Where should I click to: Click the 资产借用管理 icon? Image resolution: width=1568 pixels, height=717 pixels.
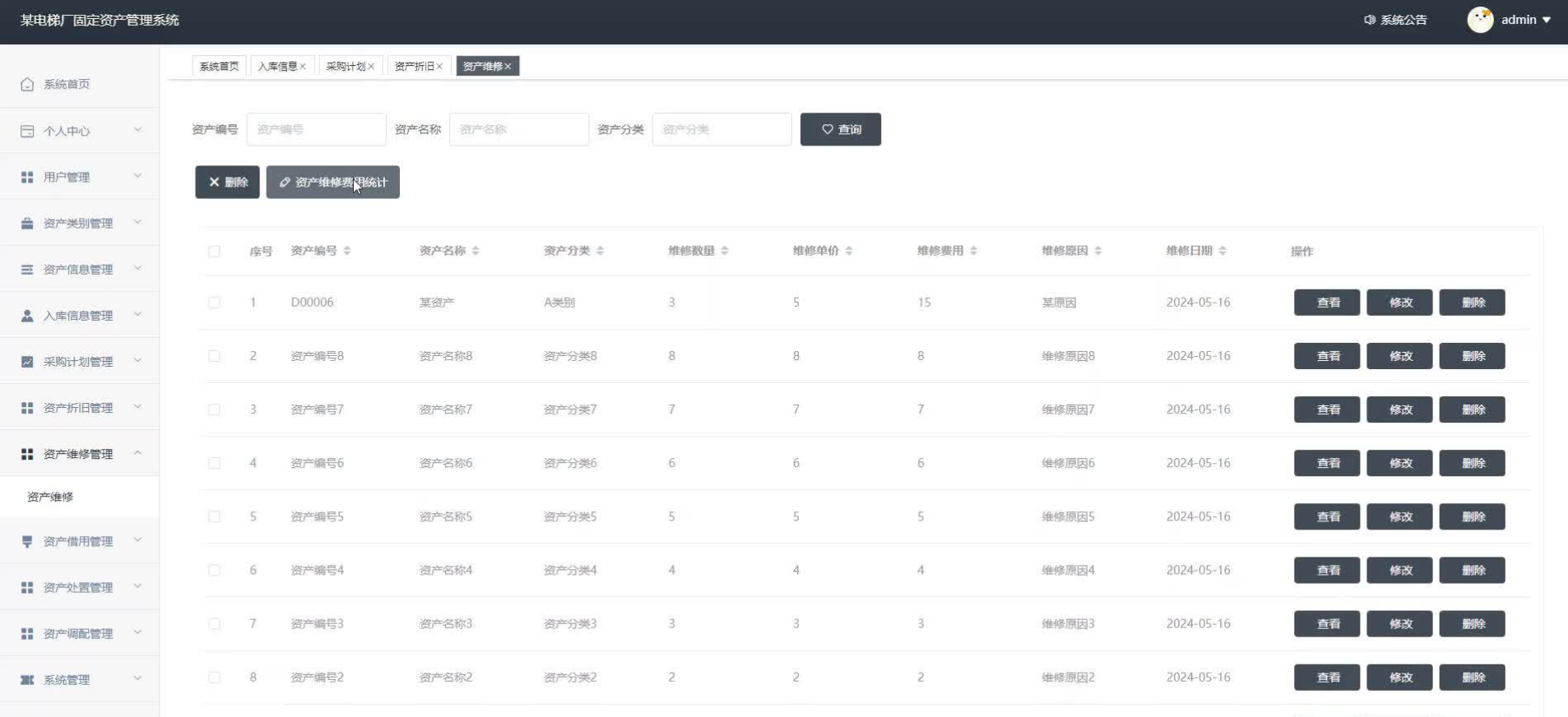coord(27,541)
